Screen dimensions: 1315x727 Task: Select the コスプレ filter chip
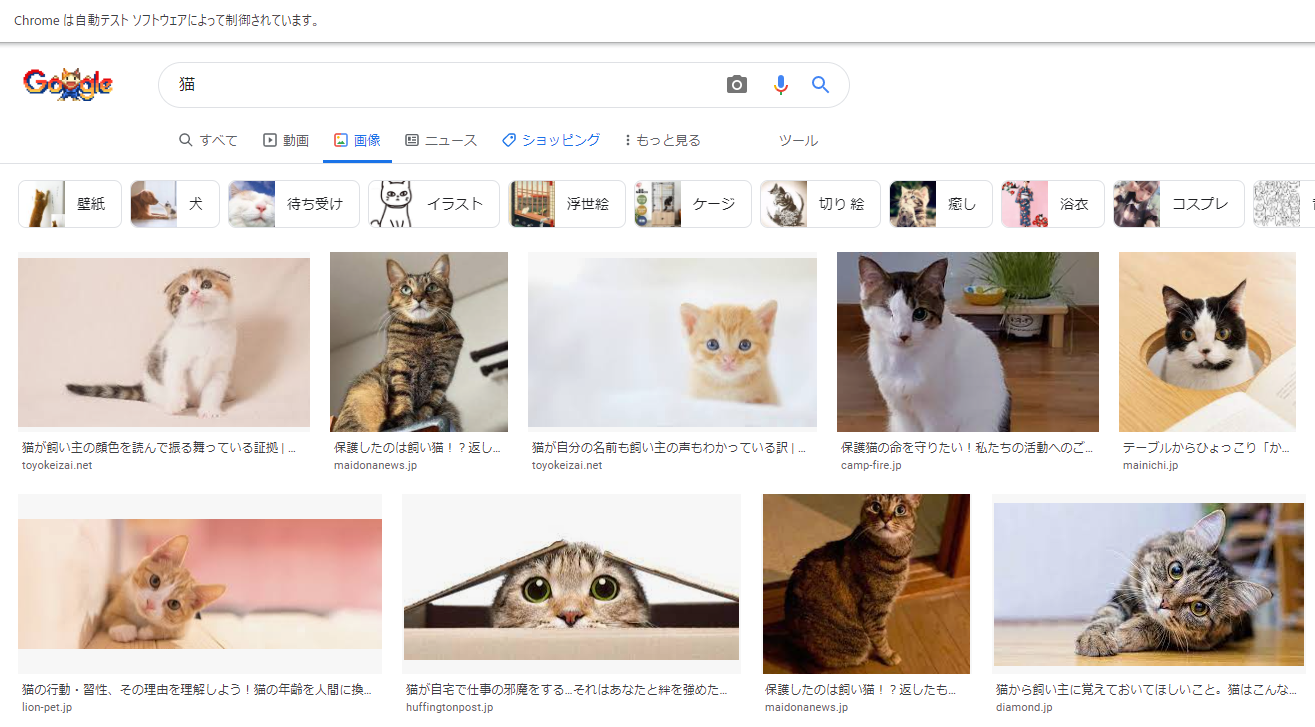point(1179,204)
